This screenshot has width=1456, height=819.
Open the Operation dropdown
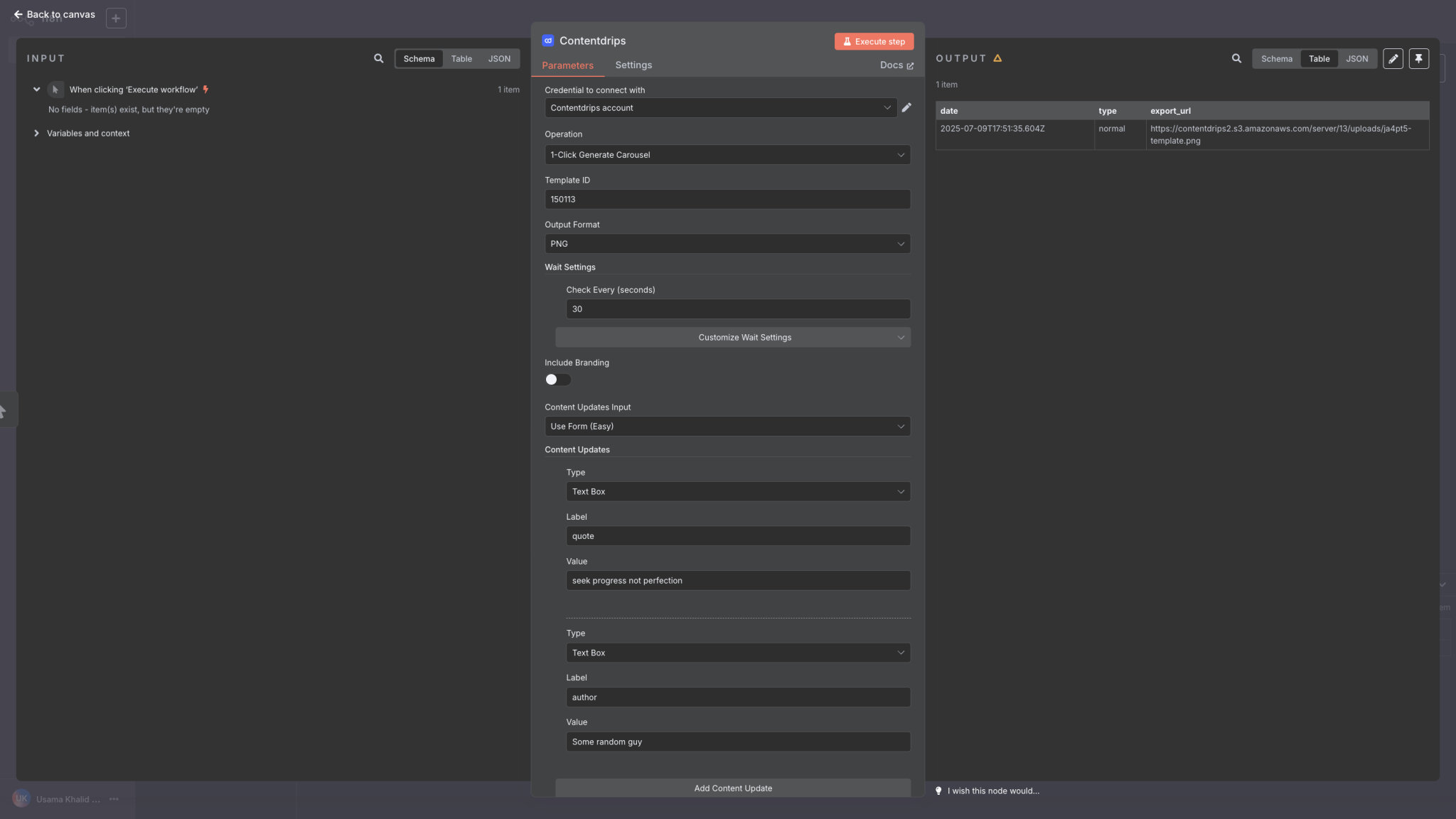click(727, 154)
